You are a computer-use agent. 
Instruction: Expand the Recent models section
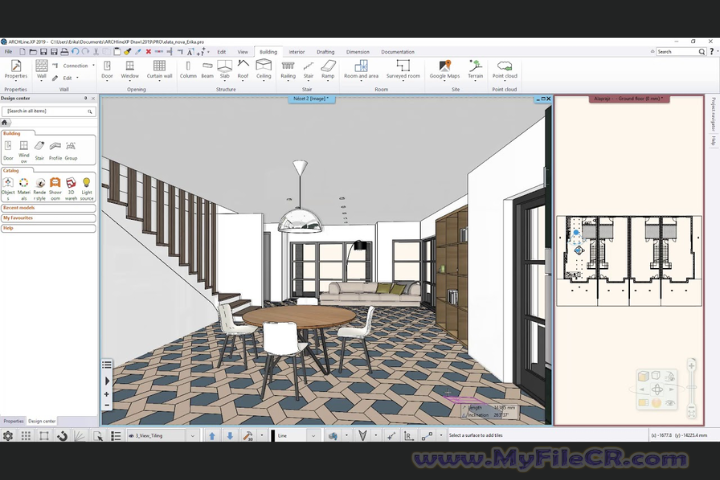click(x=48, y=208)
